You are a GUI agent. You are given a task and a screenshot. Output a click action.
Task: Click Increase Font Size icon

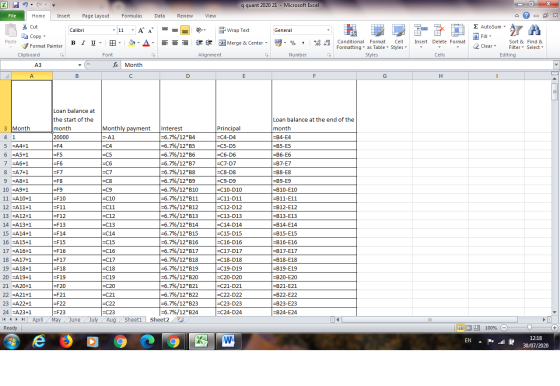141,30
